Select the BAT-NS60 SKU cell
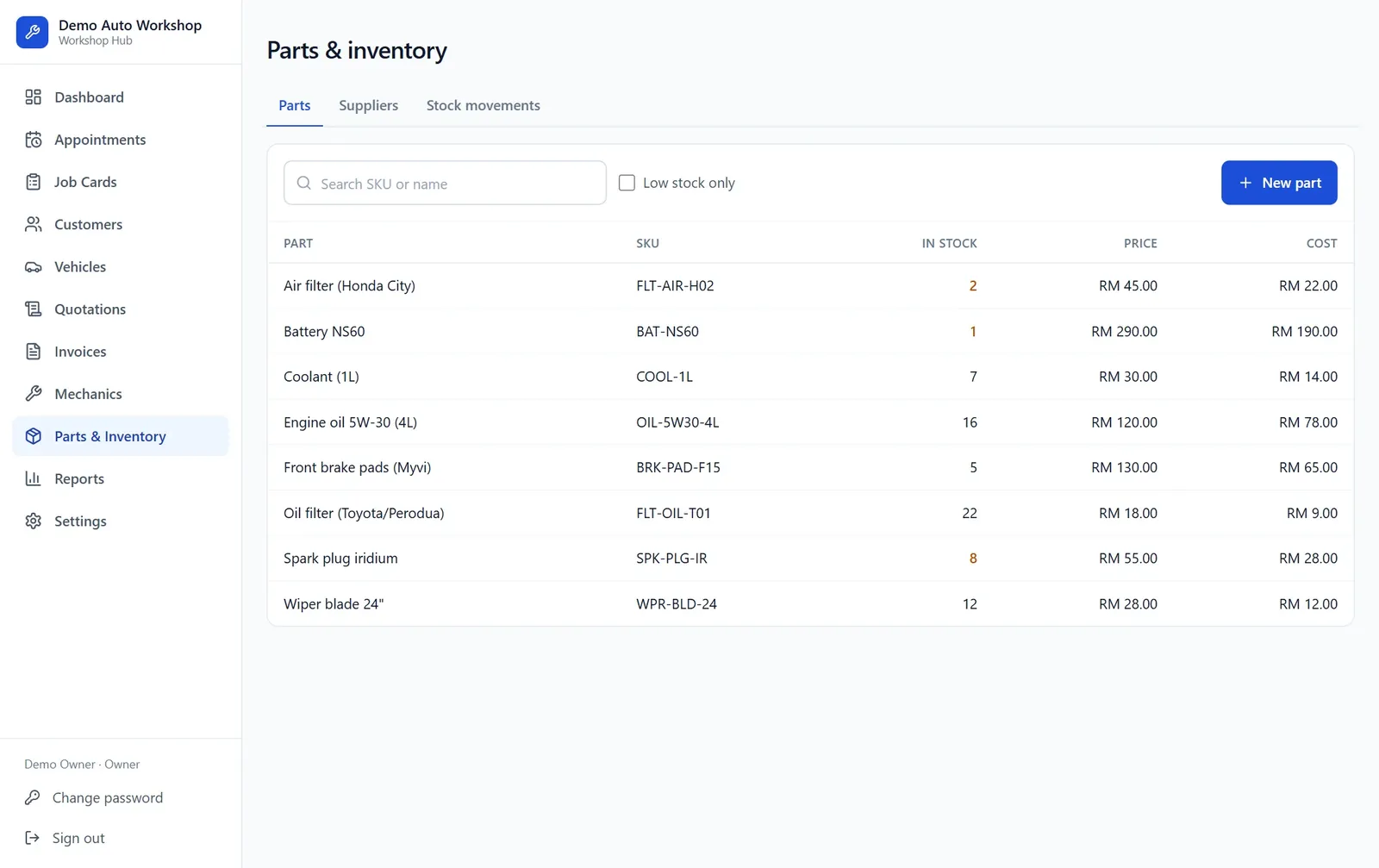Screen dimensions: 1379x868 point(667,331)
